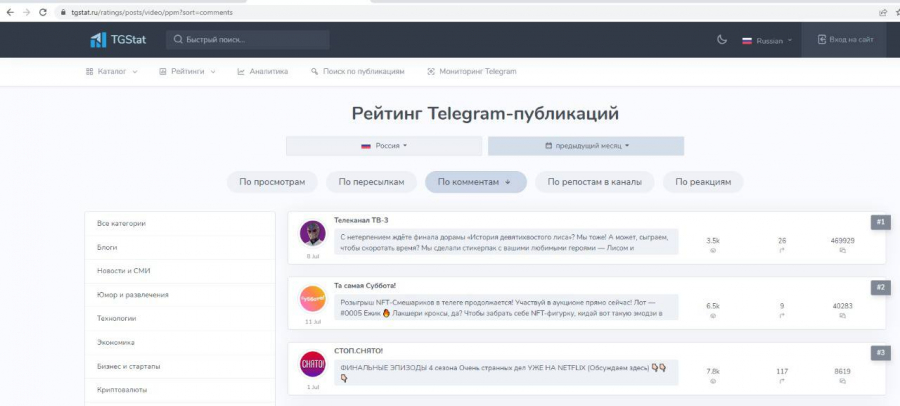
Task: Select 'Все категории' in sidebar
Action: pos(180,223)
